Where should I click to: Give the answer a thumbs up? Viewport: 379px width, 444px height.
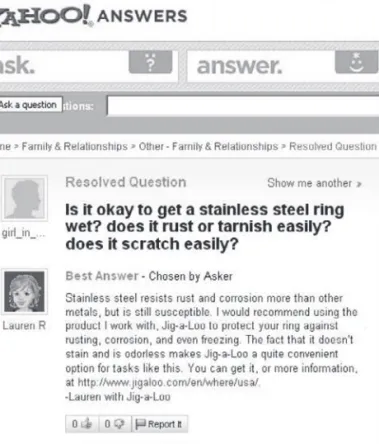(x=82, y=424)
